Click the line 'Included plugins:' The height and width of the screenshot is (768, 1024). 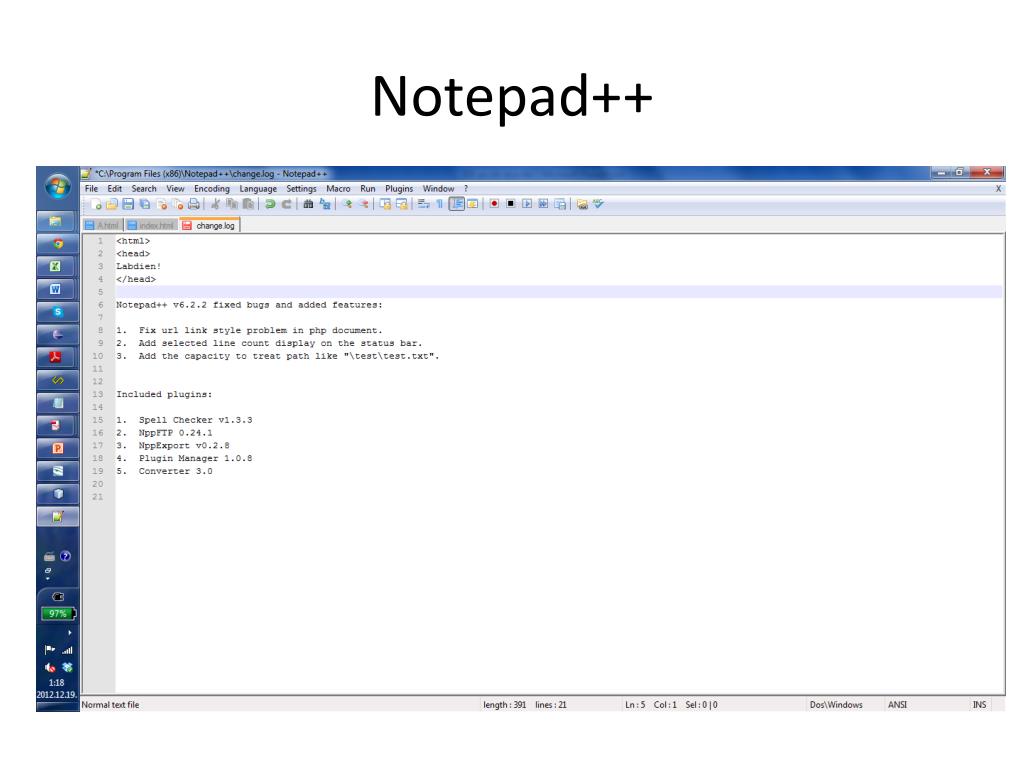tap(164, 394)
